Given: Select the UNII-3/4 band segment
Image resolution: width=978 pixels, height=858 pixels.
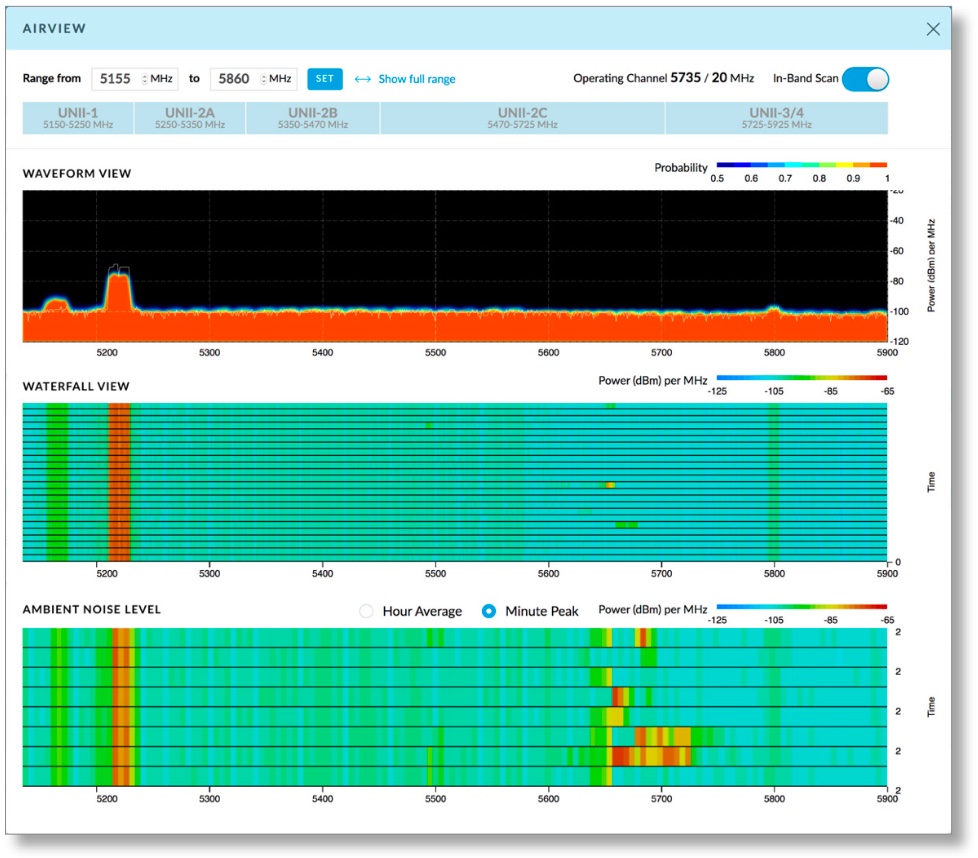Looking at the screenshot, I should 775,118.
